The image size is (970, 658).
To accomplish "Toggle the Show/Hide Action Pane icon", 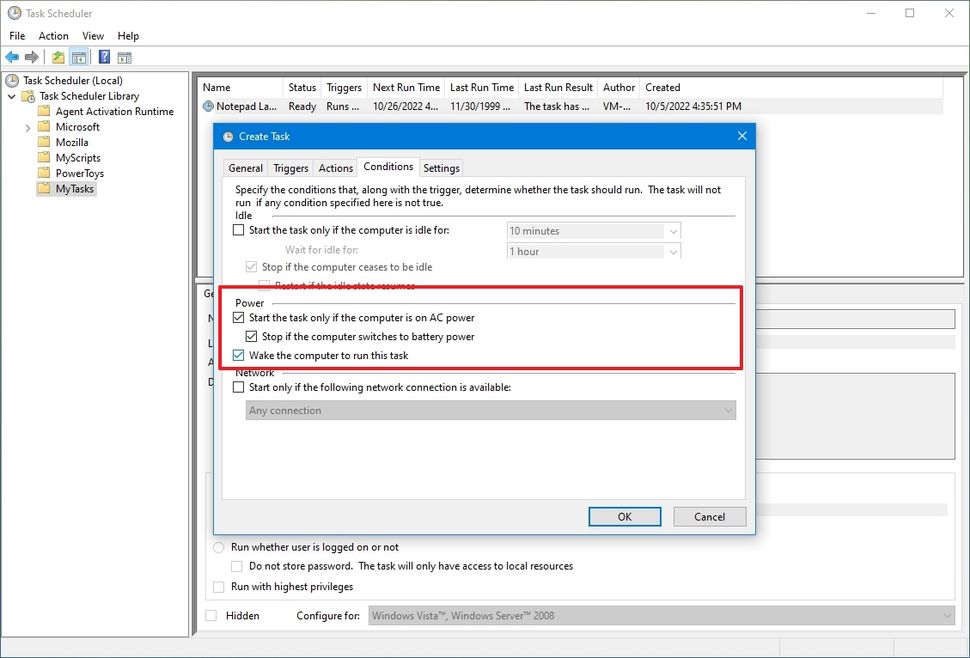I will [x=124, y=57].
